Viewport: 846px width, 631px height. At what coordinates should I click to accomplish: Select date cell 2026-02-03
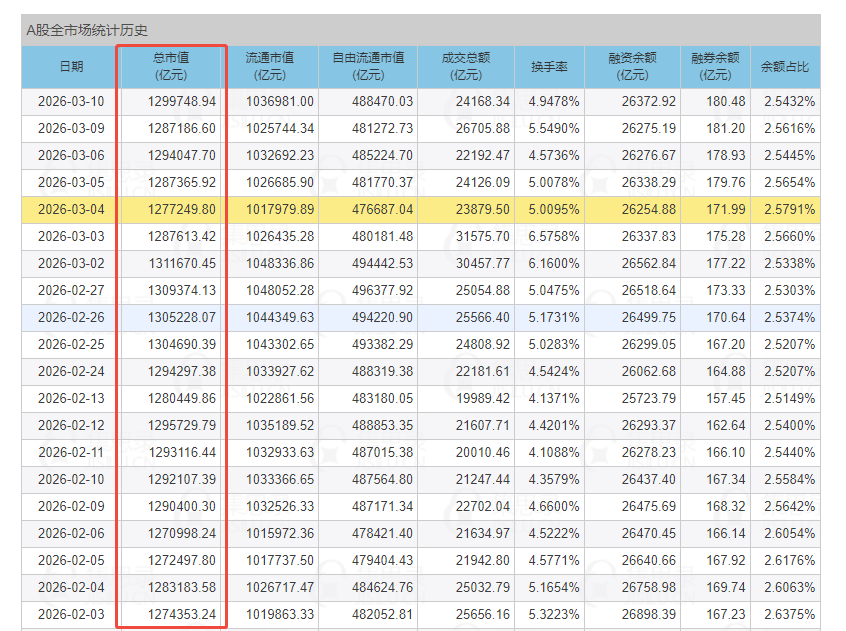pos(71,614)
